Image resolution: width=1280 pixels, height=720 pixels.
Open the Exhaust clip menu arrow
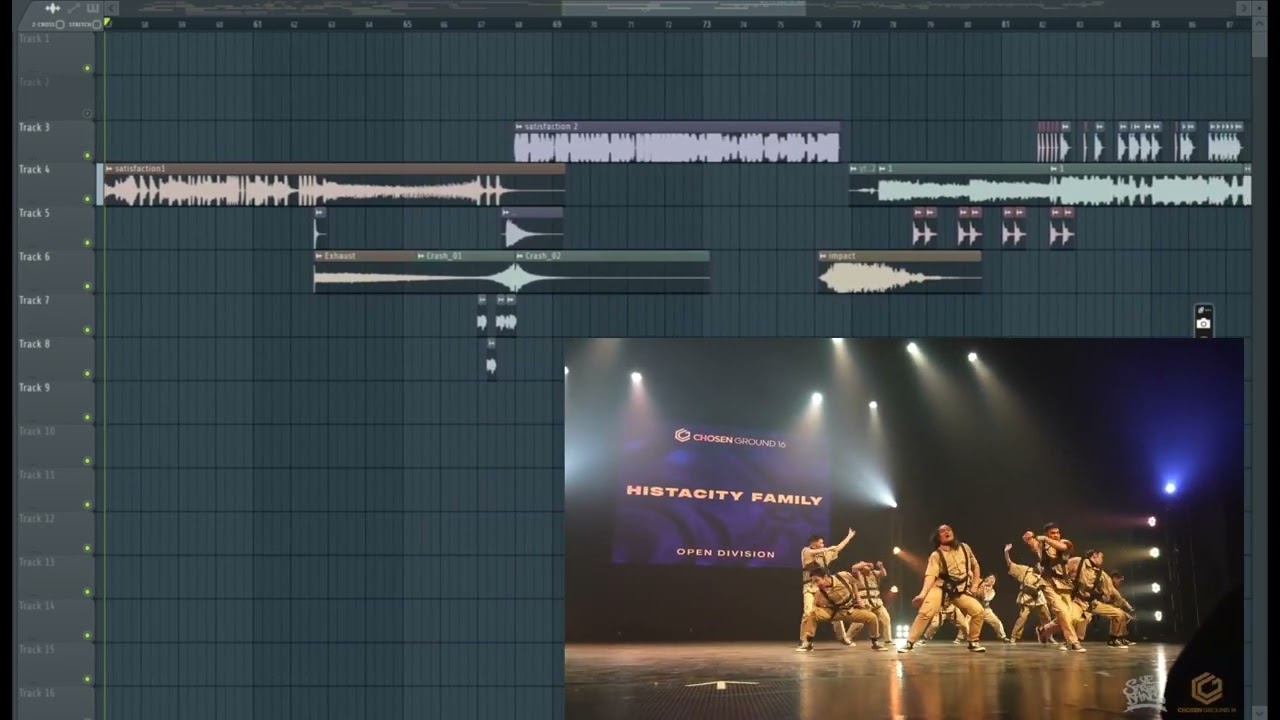pos(319,256)
